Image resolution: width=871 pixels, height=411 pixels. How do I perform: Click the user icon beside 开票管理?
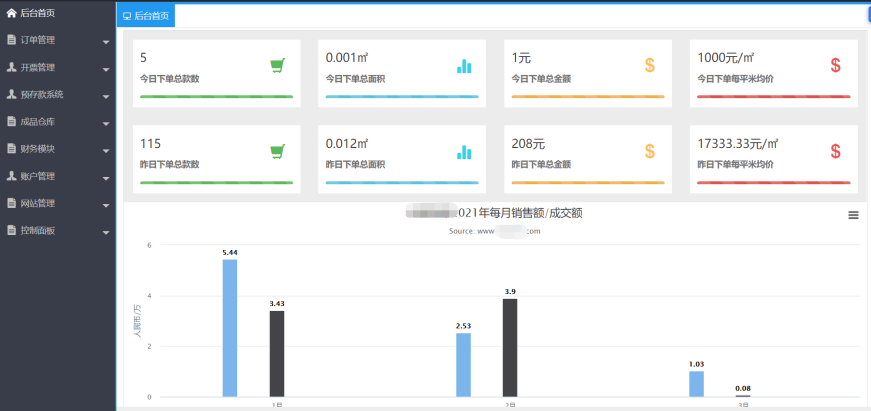tap(11, 68)
